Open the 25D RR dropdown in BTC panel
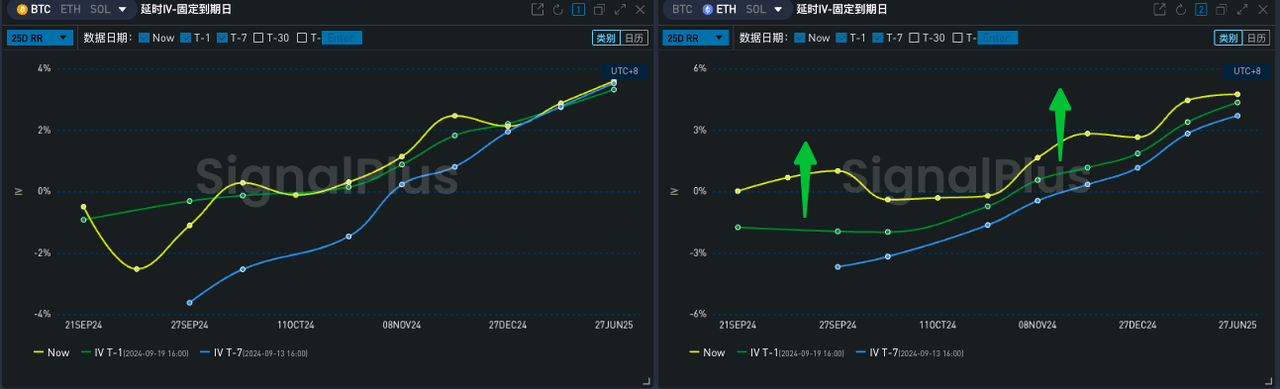The image size is (1280, 389). [x=40, y=38]
